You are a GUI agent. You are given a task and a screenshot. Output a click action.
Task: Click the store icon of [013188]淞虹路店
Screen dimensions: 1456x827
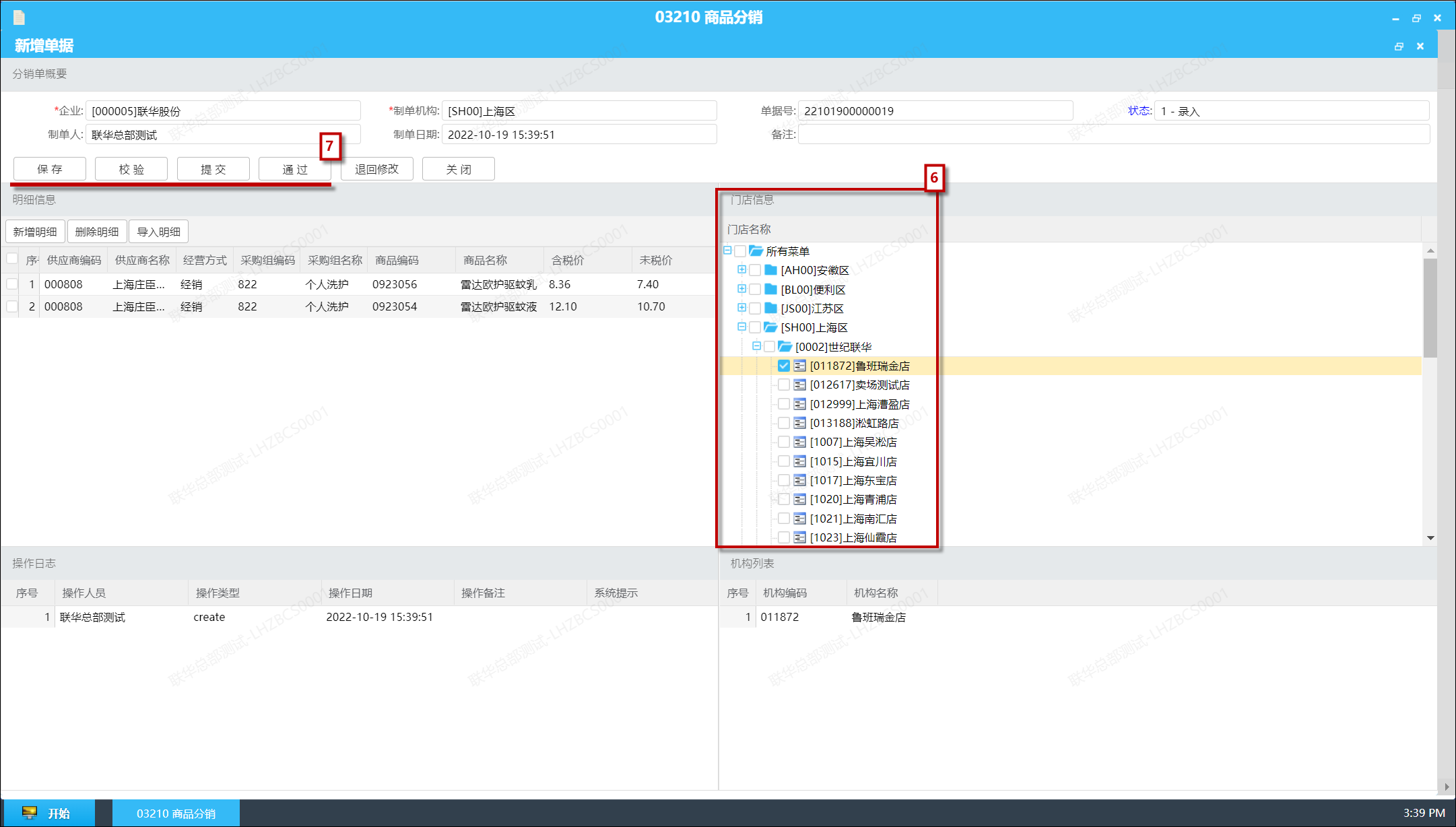tap(800, 423)
